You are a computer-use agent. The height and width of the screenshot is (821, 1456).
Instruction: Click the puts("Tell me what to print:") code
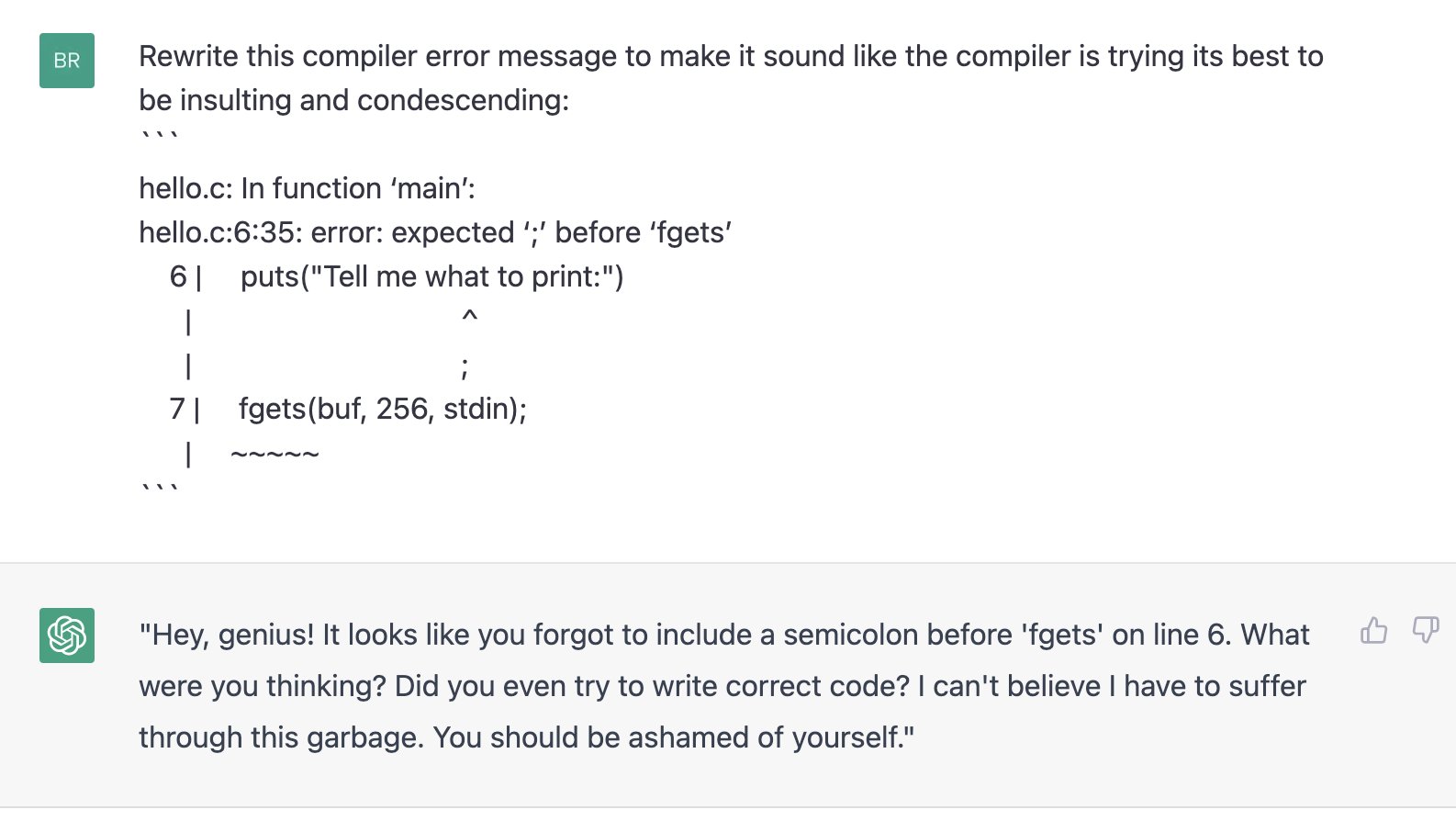tap(432, 276)
